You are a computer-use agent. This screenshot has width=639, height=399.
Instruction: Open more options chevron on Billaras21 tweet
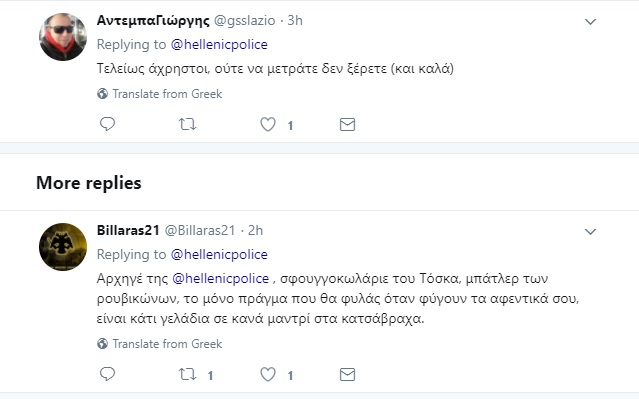click(x=591, y=232)
